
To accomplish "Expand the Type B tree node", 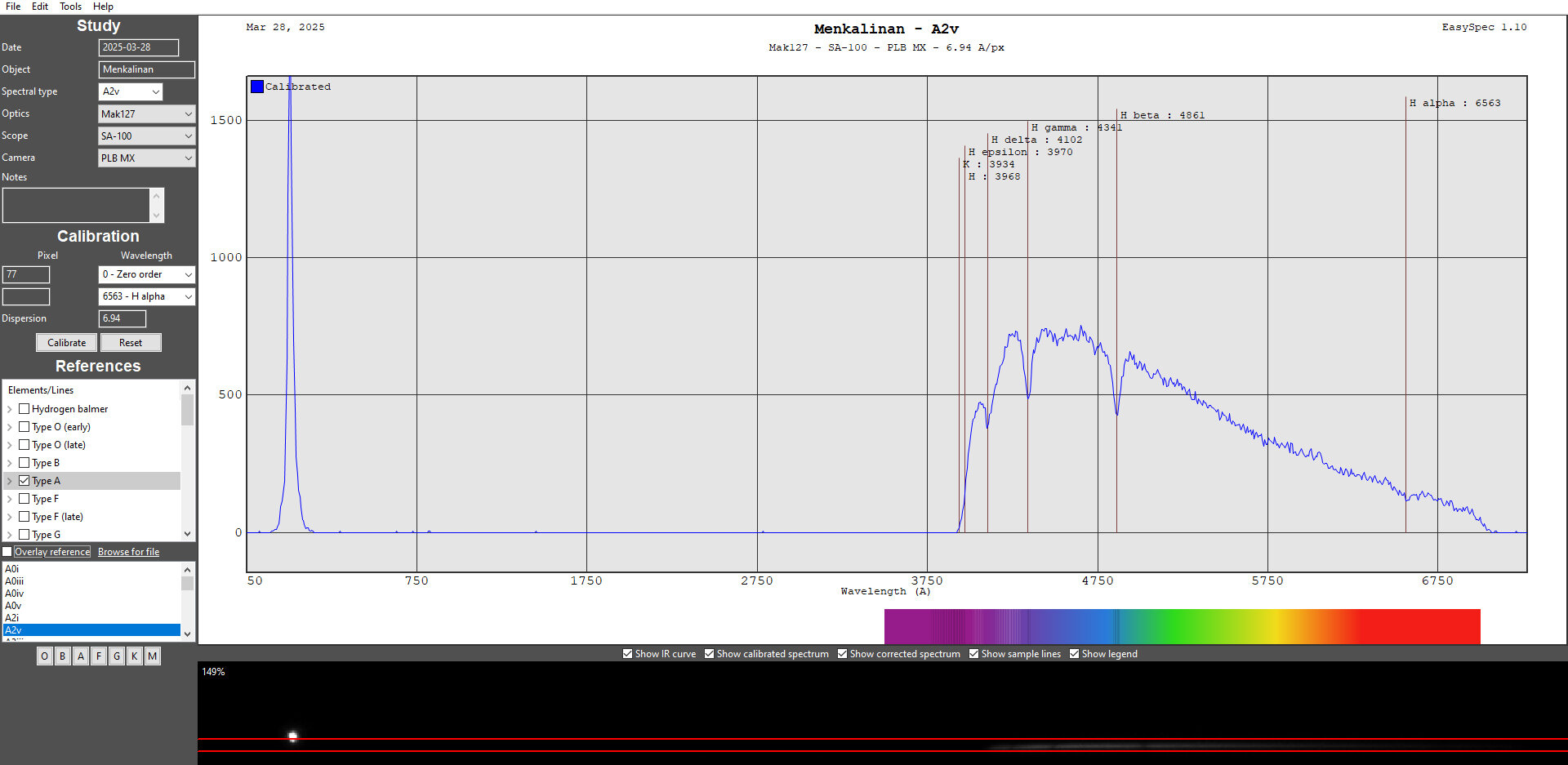I will [10, 463].
